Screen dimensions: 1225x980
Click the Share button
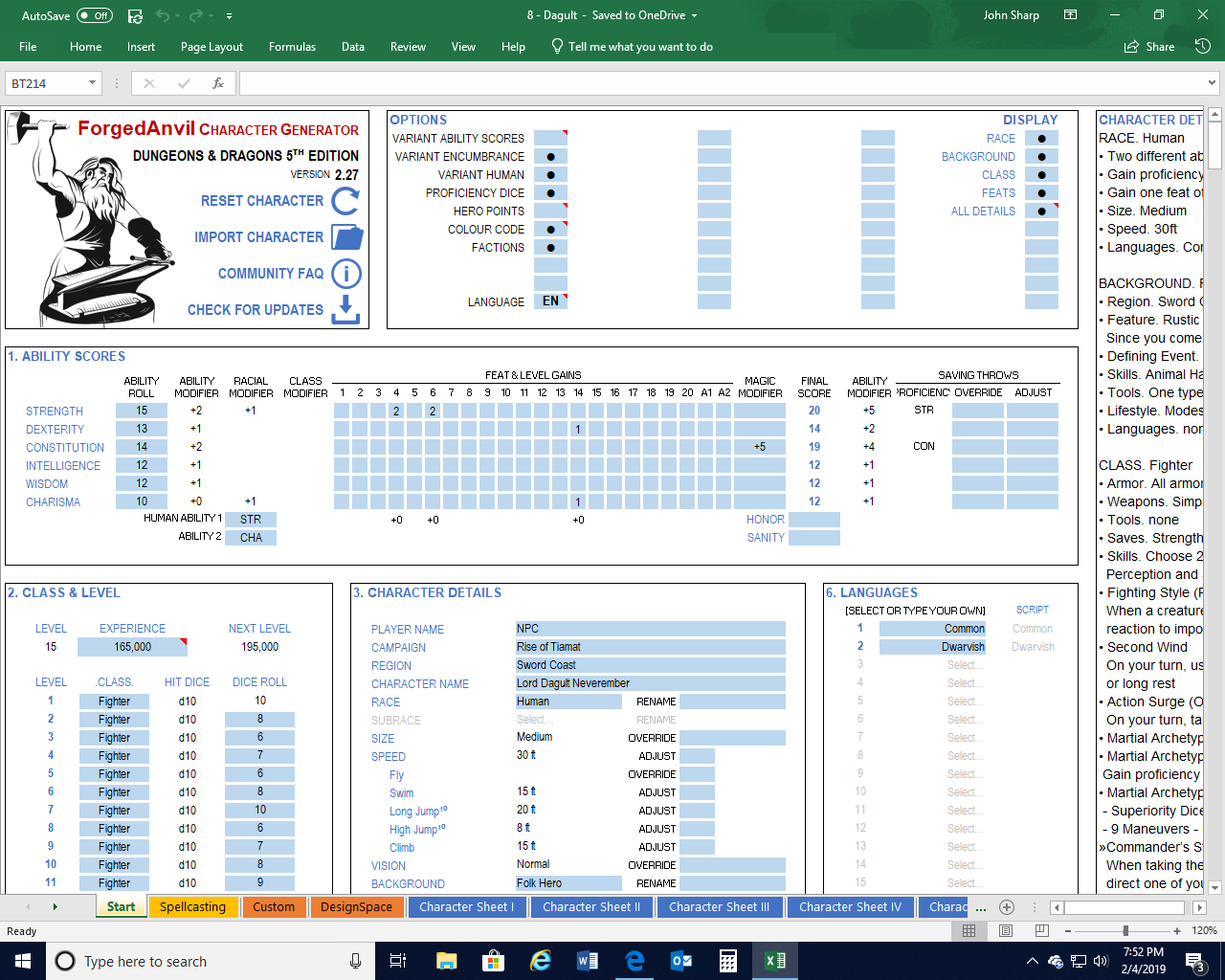tap(1149, 46)
